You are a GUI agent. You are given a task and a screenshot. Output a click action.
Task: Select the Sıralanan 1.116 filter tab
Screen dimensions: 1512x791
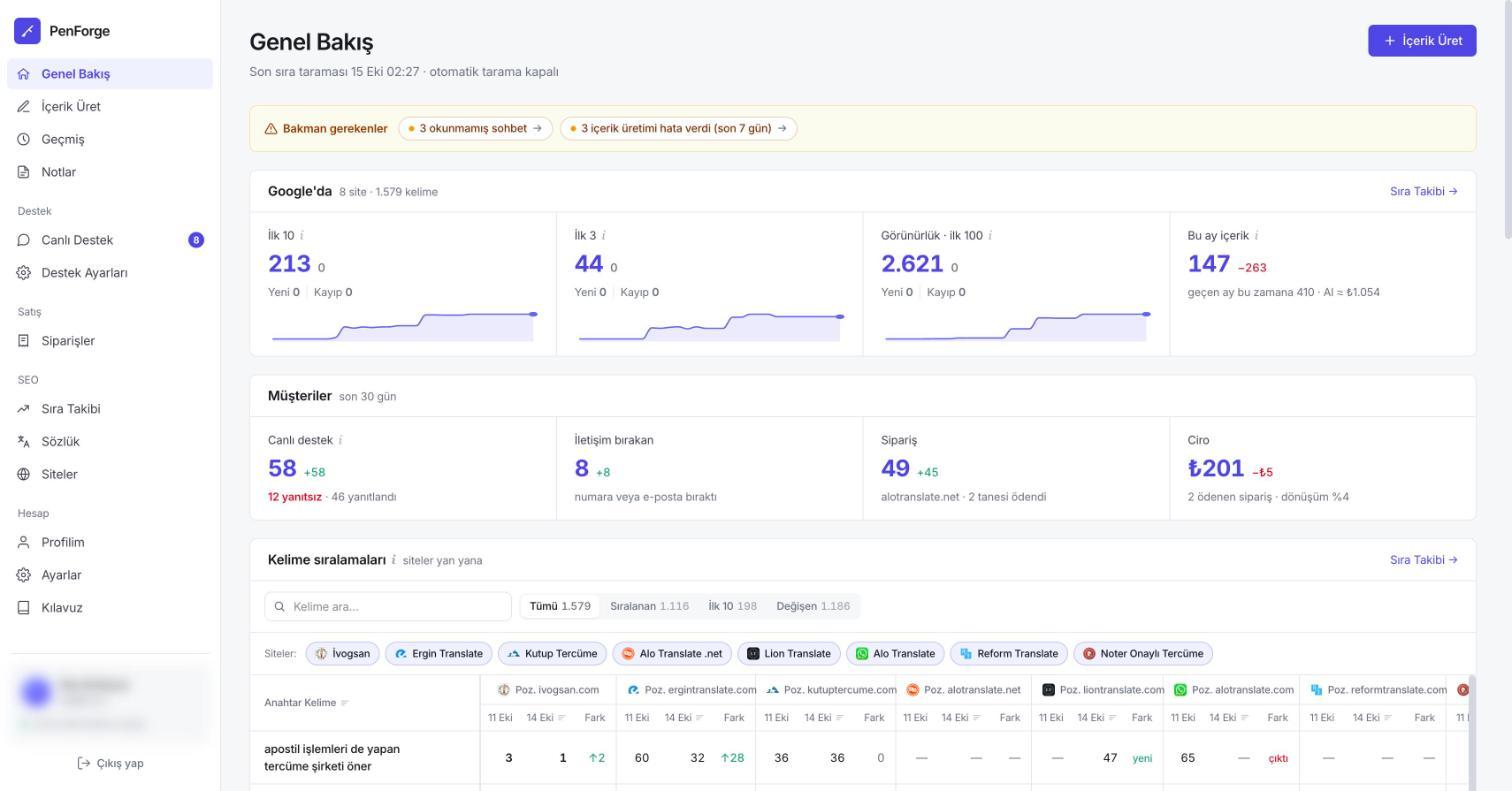pos(649,607)
